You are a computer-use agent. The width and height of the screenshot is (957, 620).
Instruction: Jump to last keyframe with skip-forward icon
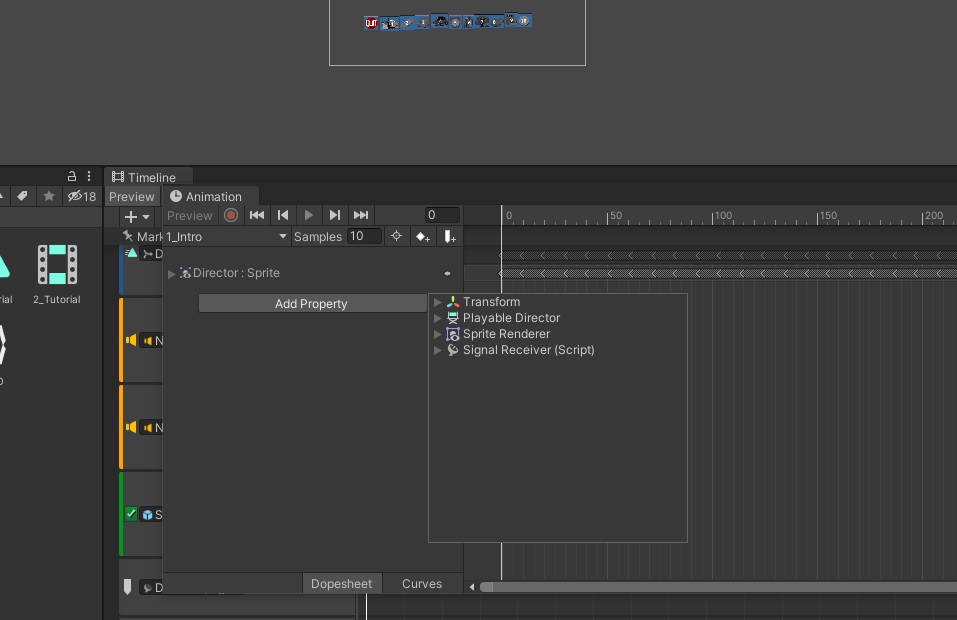[x=361, y=215]
